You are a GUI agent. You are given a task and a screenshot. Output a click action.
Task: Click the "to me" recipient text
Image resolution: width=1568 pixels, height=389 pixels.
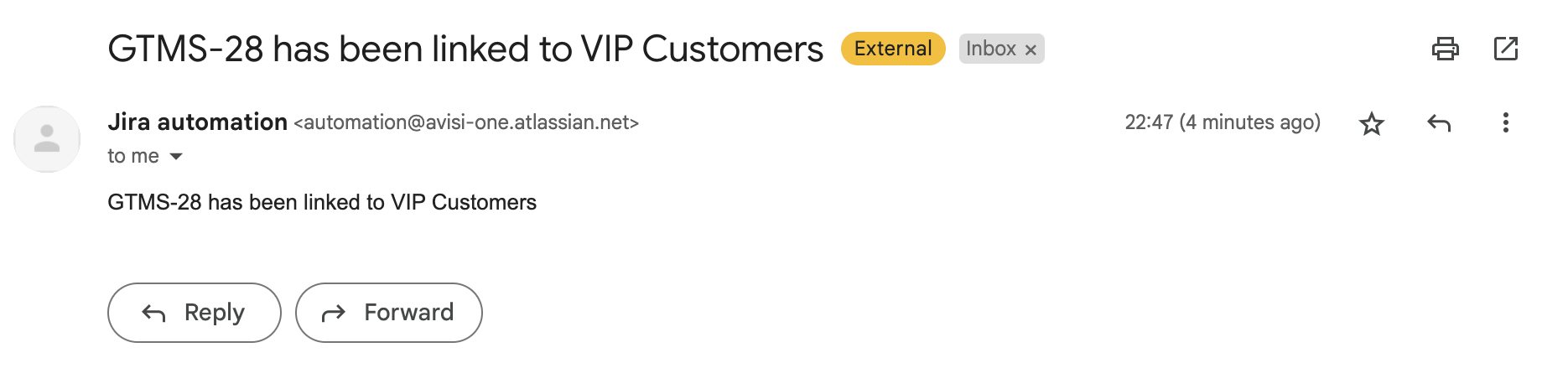pyautogui.click(x=133, y=156)
